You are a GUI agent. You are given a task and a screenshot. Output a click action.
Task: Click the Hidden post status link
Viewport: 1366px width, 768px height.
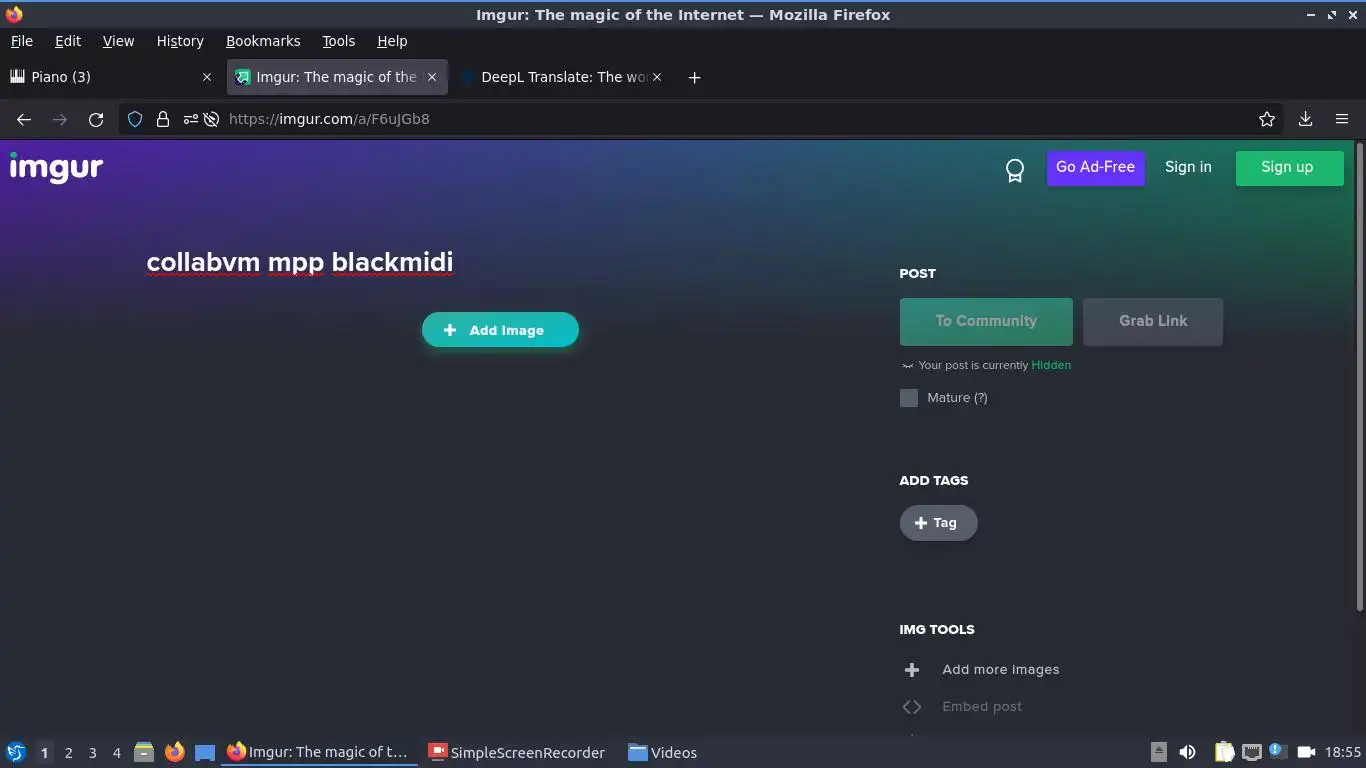1051,365
